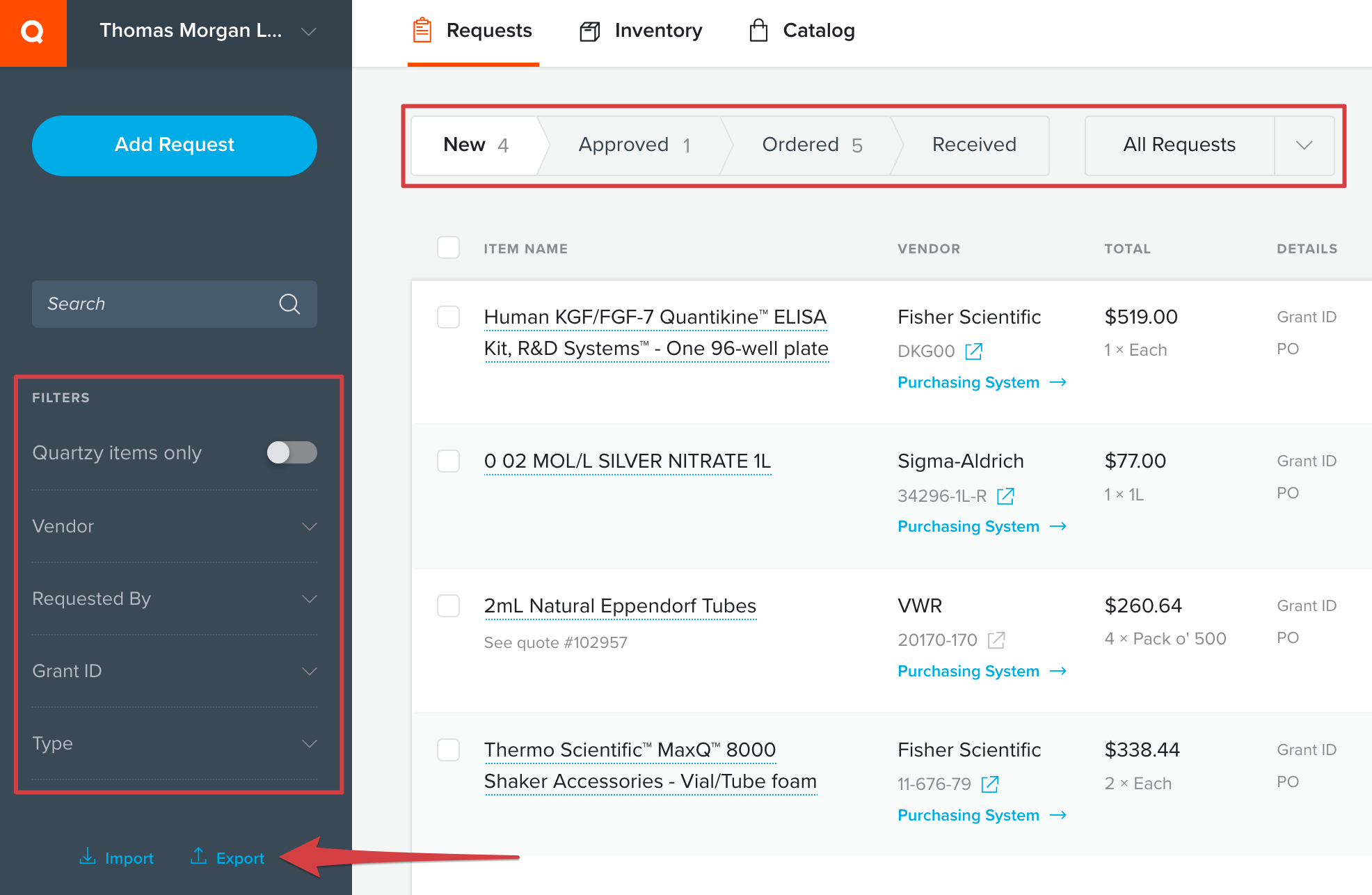Expand the Requested By filter
1372x895 pixels.
click(x=175, y=599)
